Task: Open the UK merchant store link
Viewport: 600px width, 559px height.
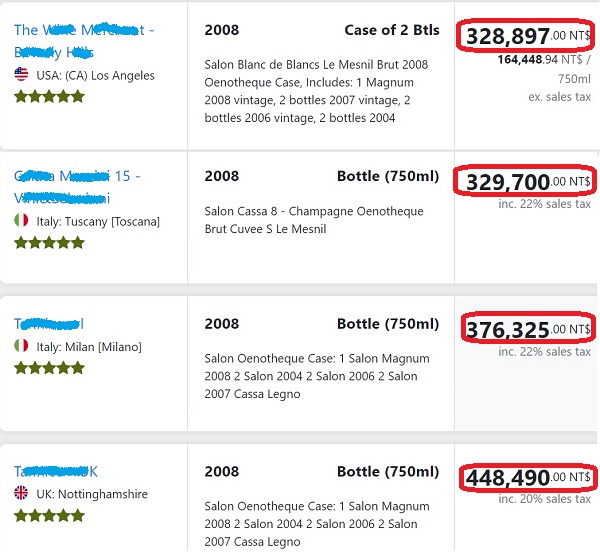Action: pos(55,471)
